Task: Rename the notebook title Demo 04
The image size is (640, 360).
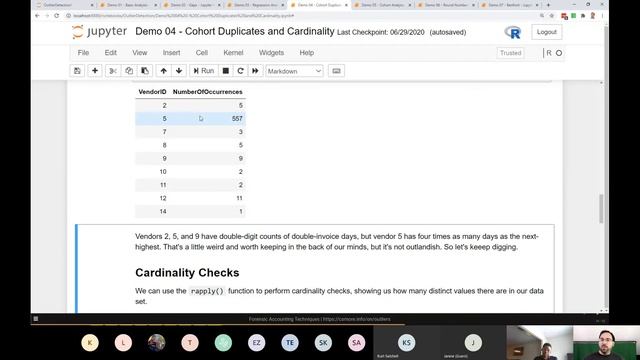Action: click(x=235, y=31)
